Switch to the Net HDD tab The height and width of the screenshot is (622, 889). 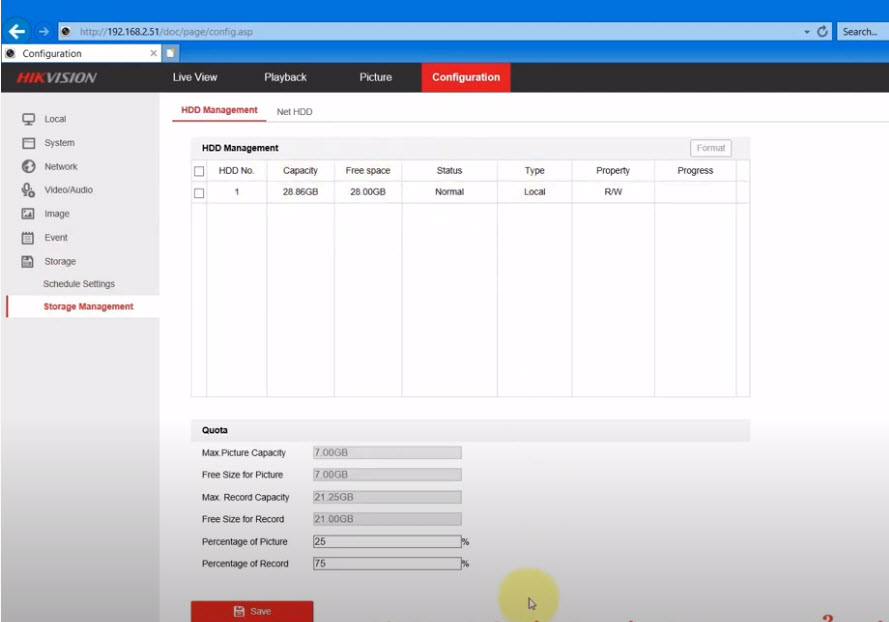[294, 112]
